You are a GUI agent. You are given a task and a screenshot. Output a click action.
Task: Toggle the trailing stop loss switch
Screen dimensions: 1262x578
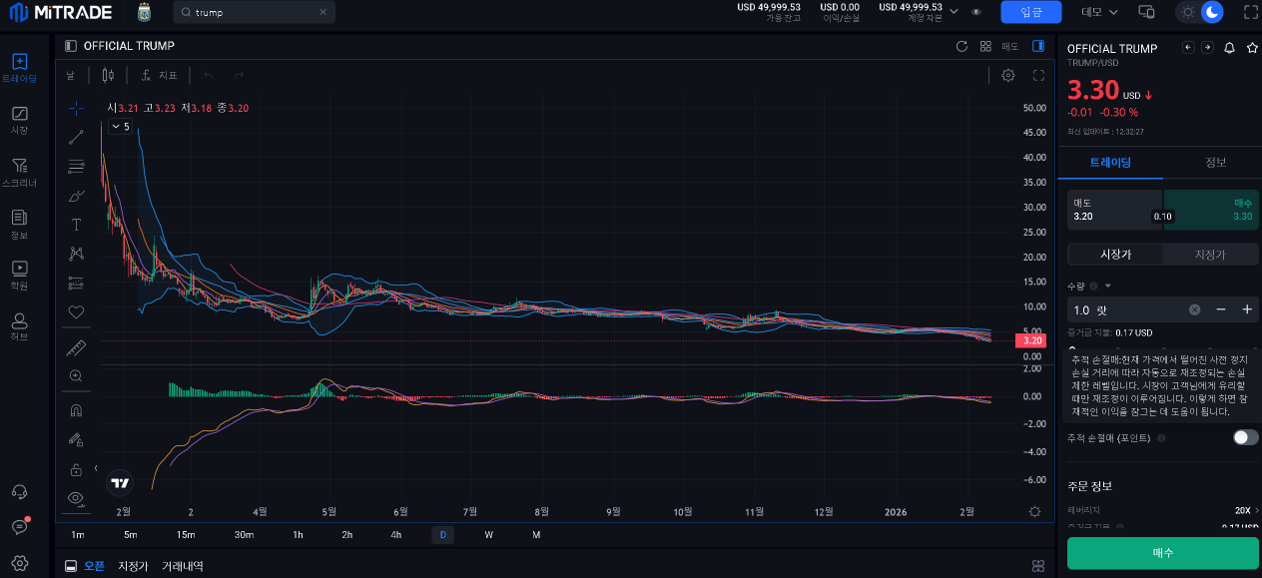click(x=1245, y=437)
